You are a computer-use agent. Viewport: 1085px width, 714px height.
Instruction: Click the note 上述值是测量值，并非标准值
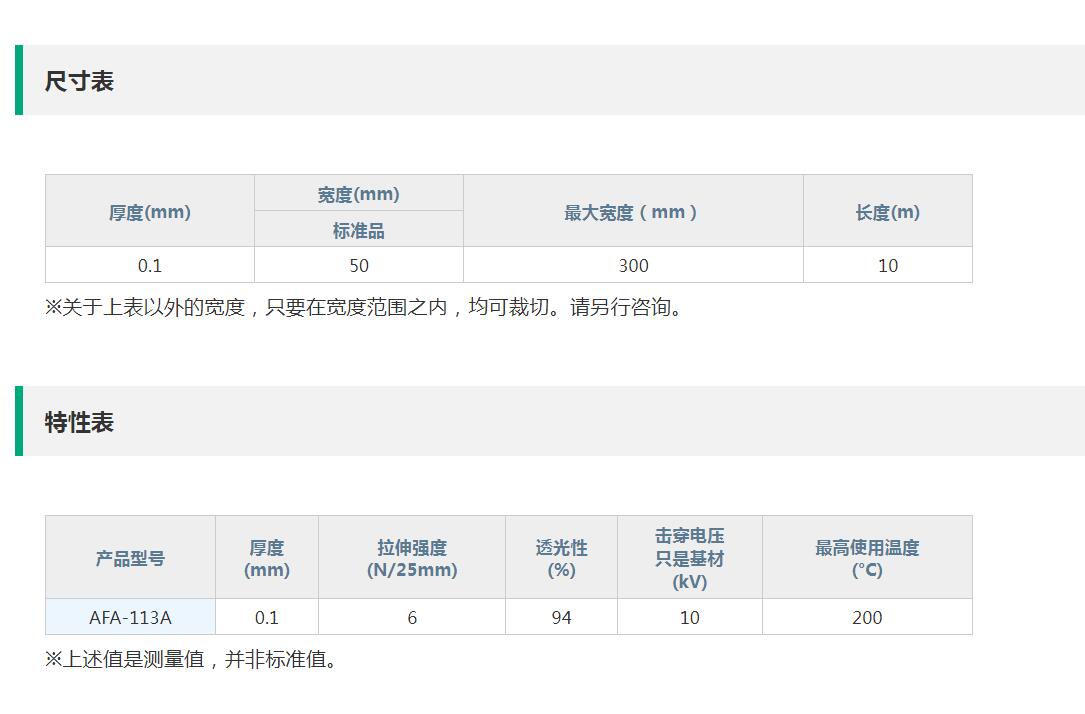click(191, 659)
